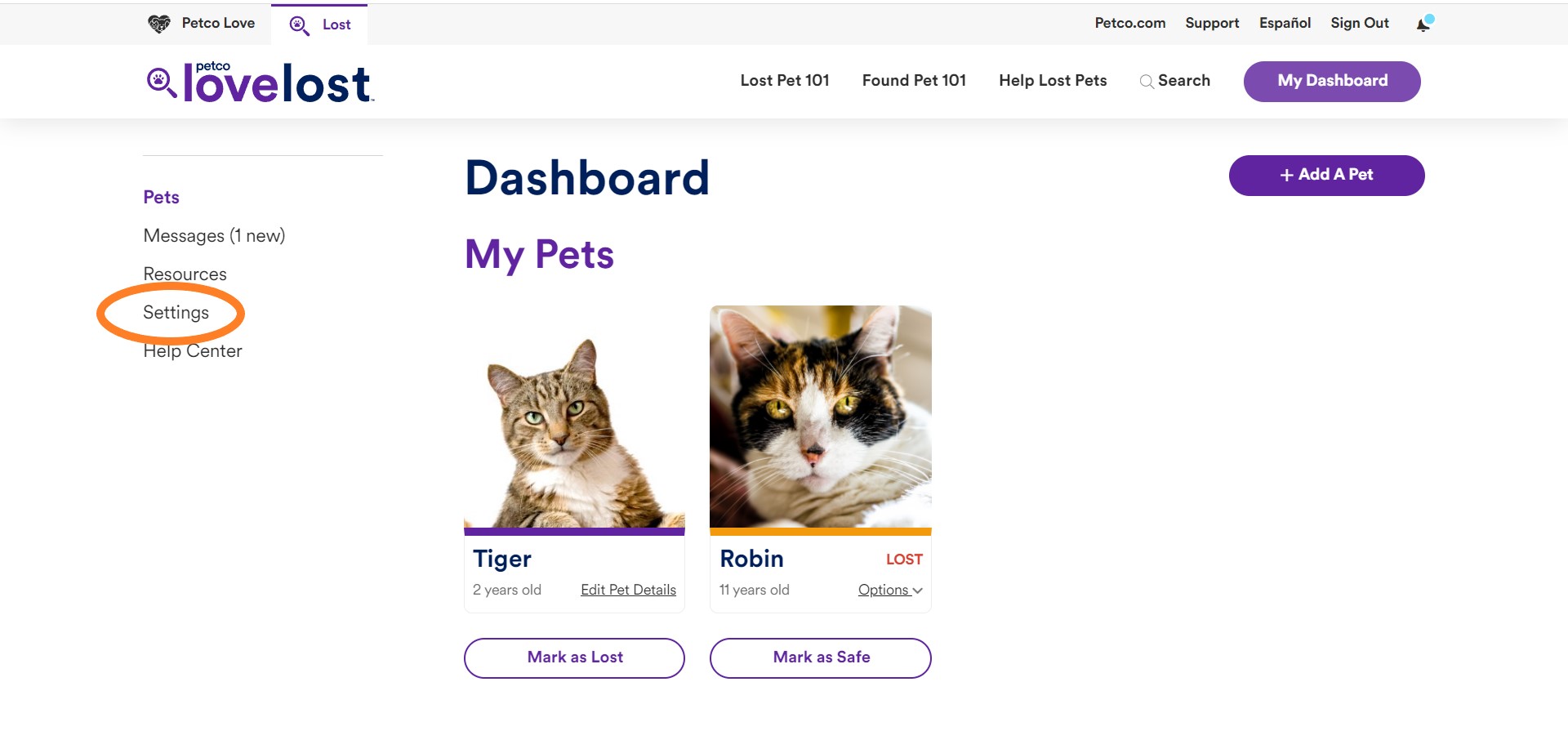Open the Found Pet 101 menu
The image size is (1568, 731).
pyautogui.click(x=914, y=80)
